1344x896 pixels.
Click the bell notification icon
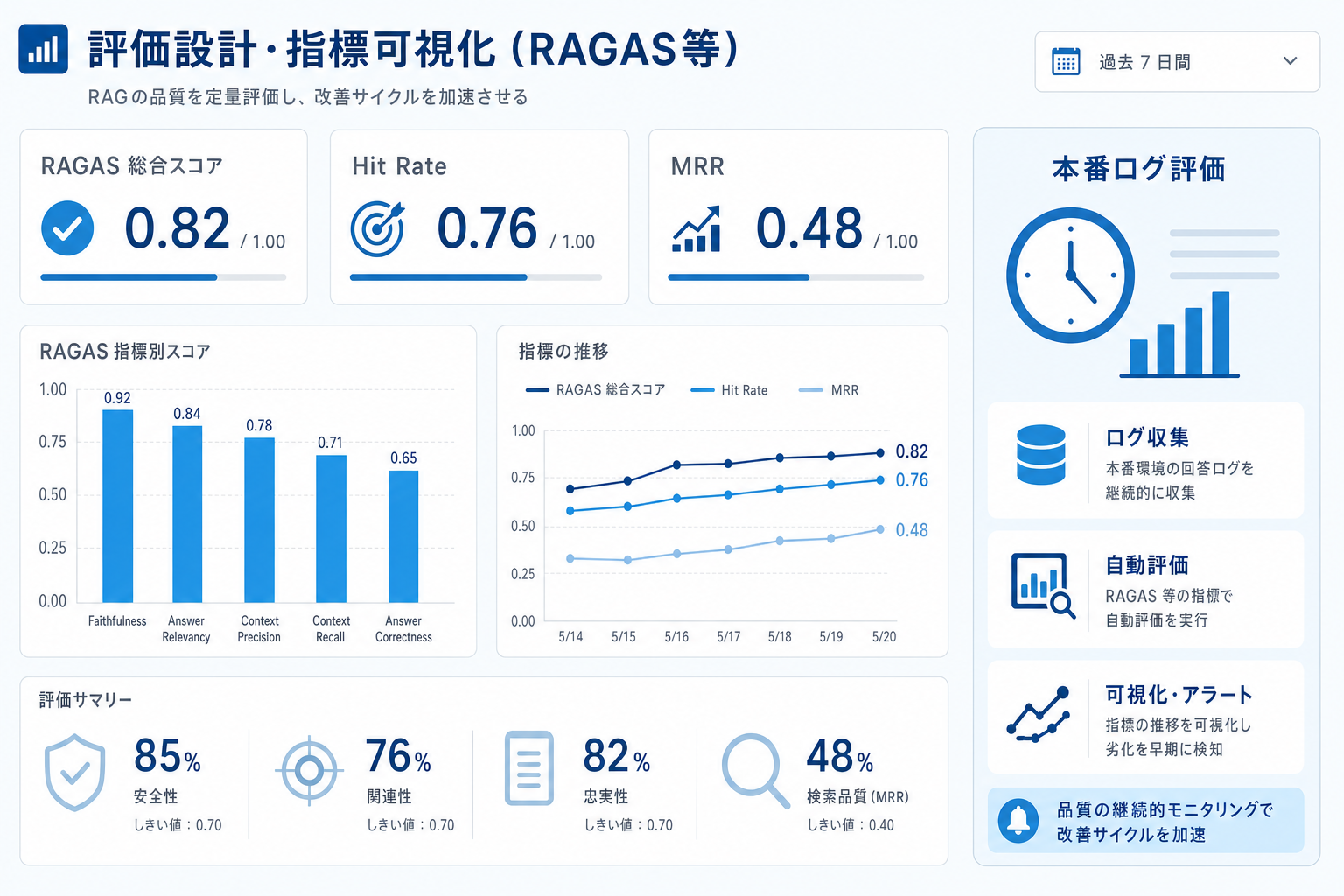[x=1018, y=821]
